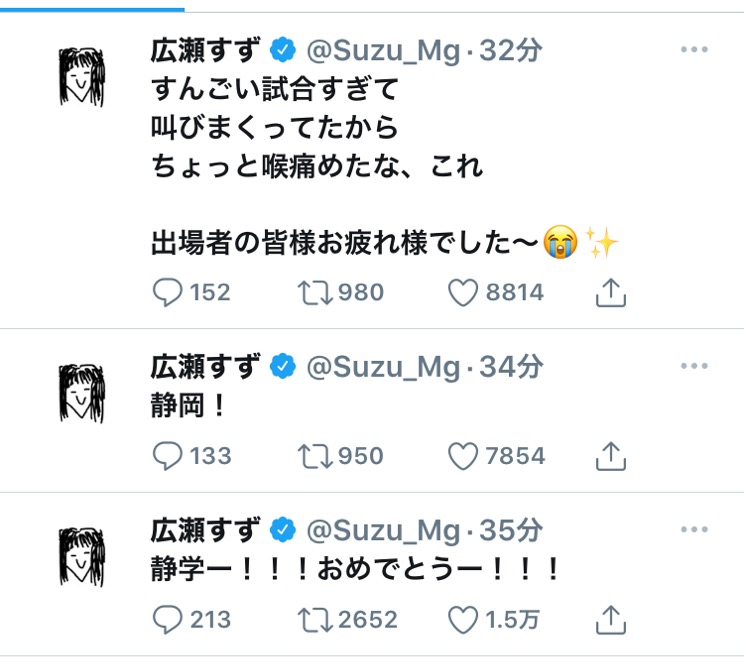
Task: Share the 静学ー！！！おめでとうー tweet
Action: (610, 619)
